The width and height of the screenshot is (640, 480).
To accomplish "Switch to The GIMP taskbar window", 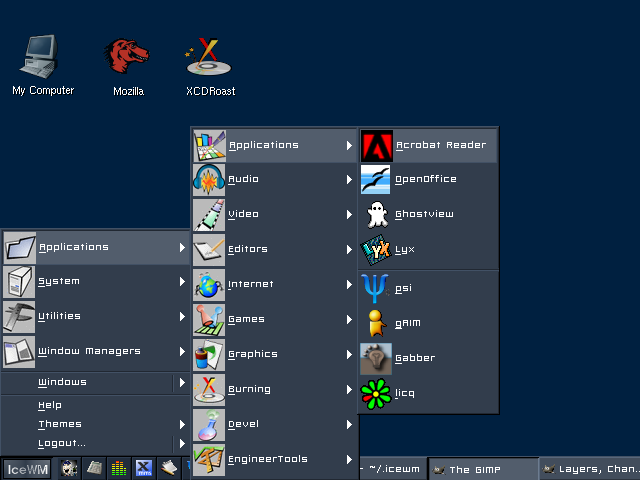I will 483,469.
